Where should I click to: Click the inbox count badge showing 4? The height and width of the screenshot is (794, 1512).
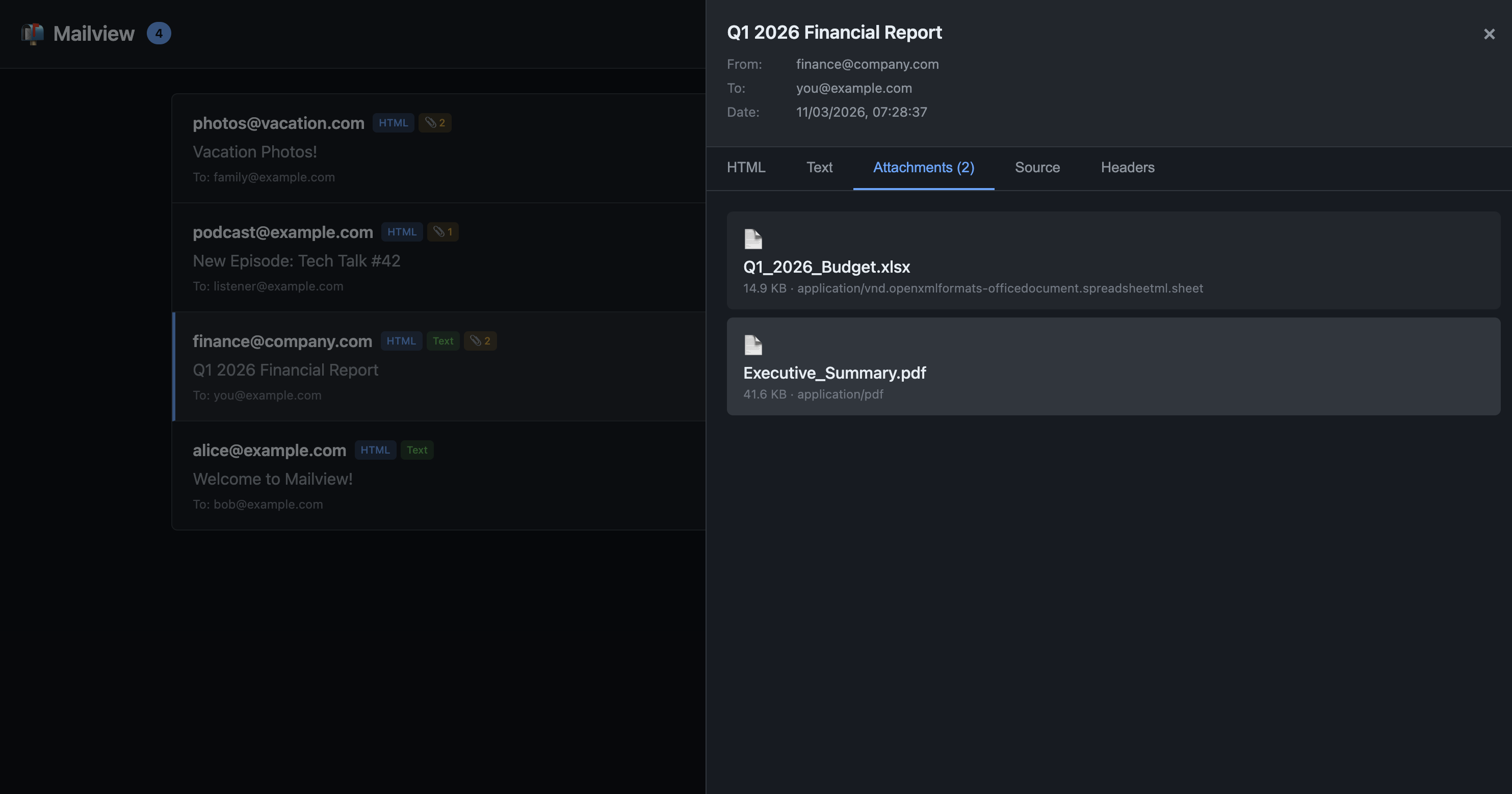tap(159, 34)
